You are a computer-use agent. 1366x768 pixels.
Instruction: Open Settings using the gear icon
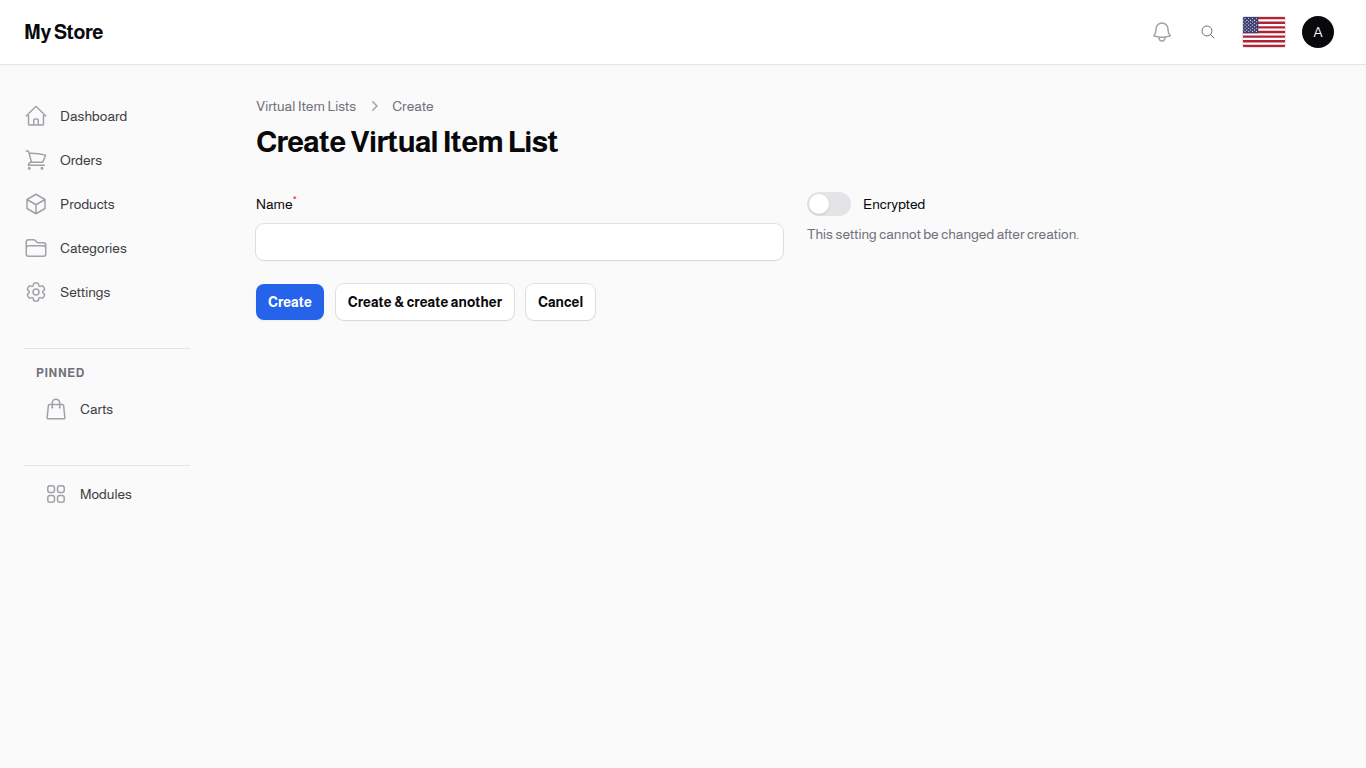(36, 292)
